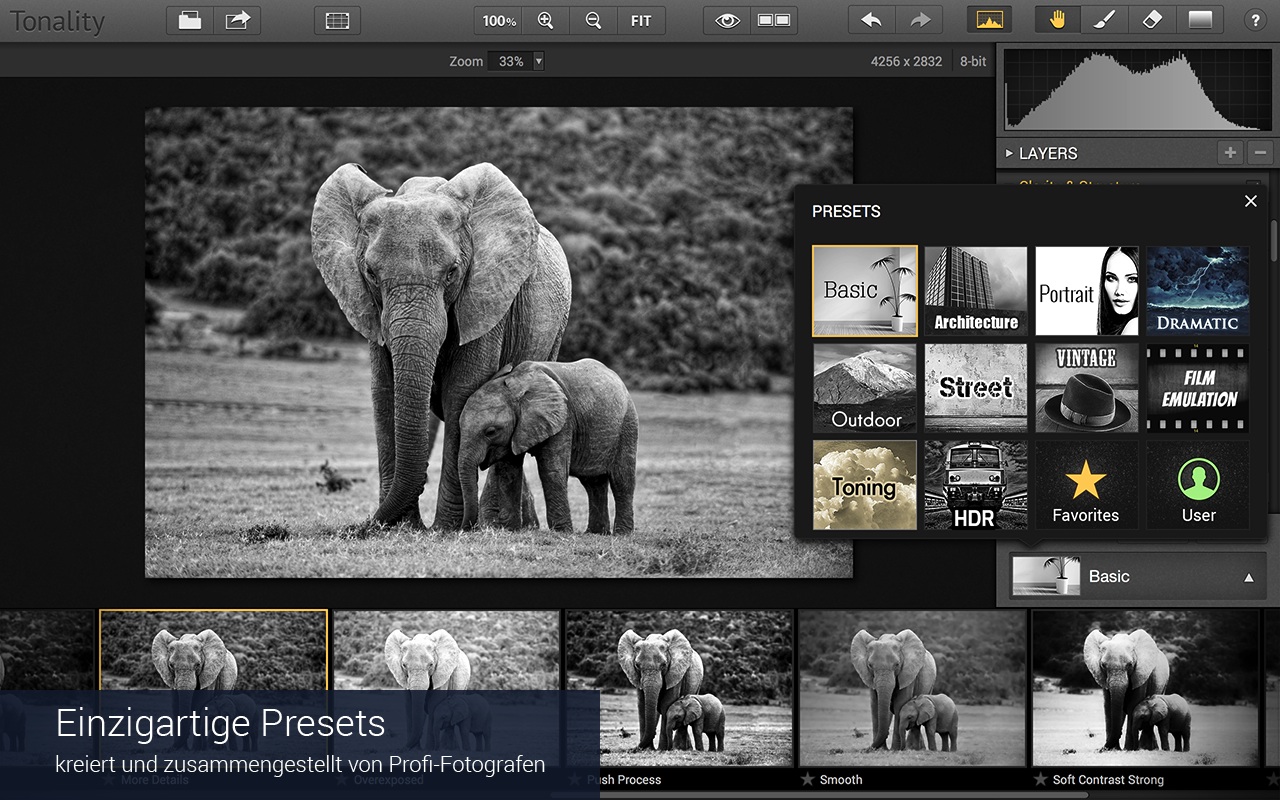The width and height of the screenshot is (1280, 800).
Task: Select the Dramatic preset category
Action: [x=1198, y=291]
